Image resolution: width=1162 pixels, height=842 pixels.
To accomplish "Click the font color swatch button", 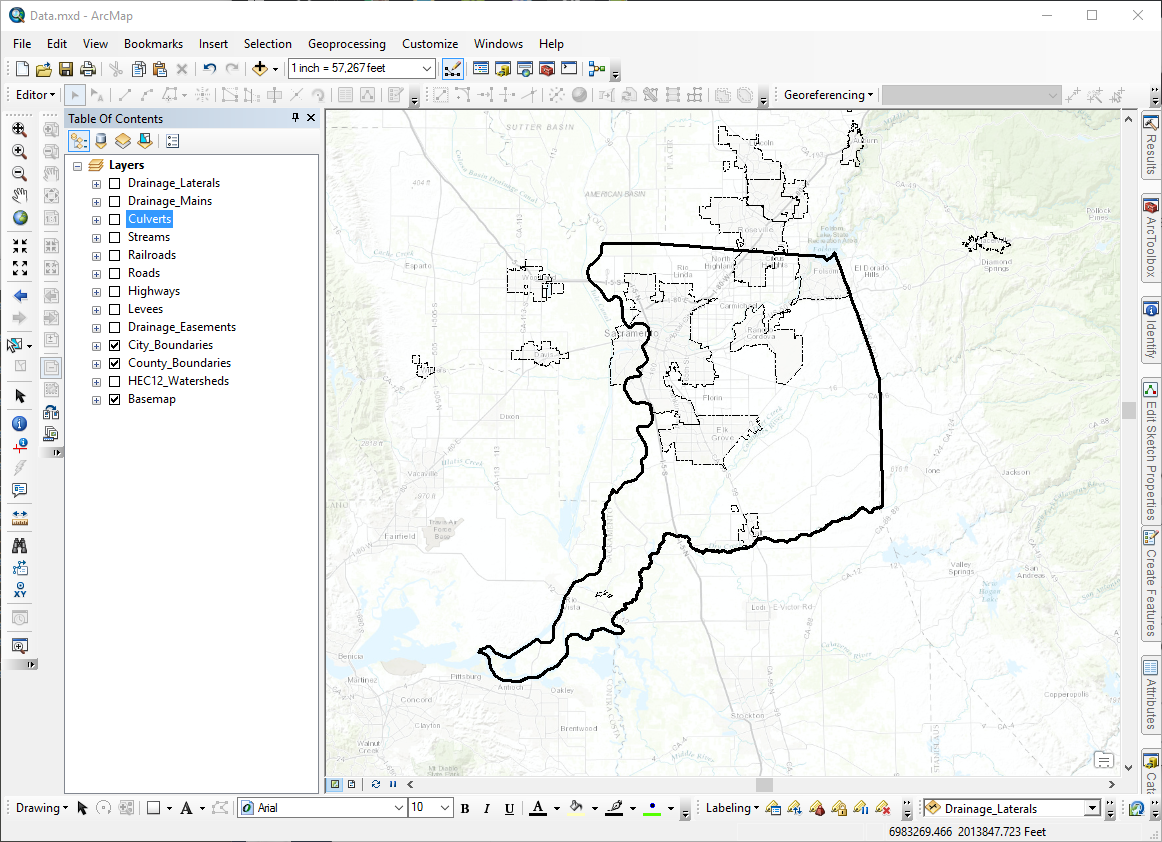I will 538,808.
